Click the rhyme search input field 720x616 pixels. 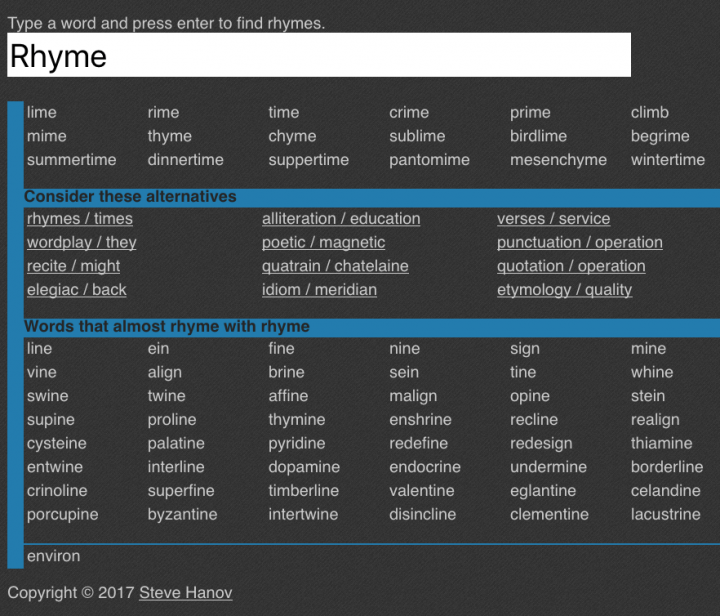point(319,55)
